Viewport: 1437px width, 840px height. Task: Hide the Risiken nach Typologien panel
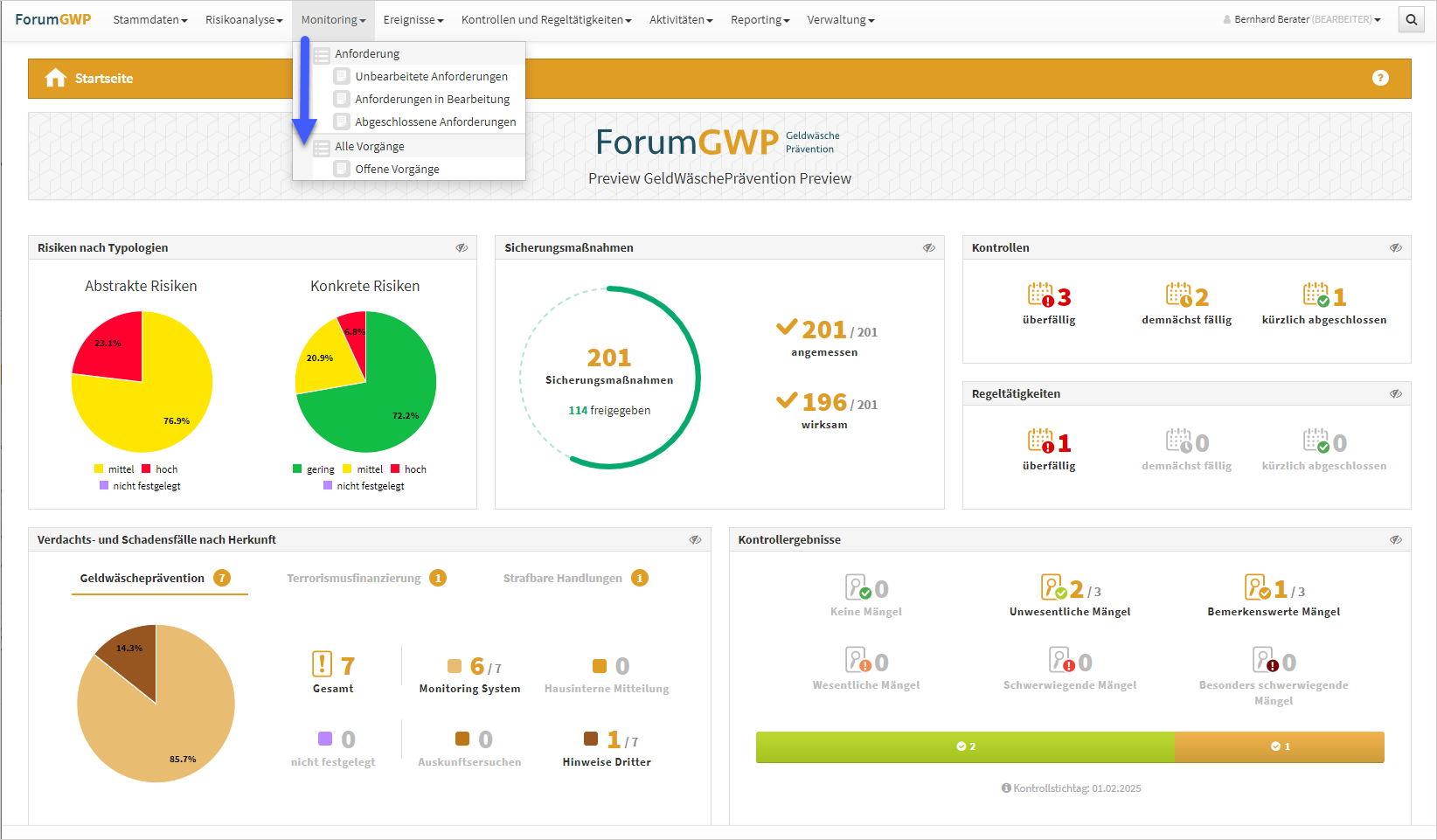click(462, 248)
